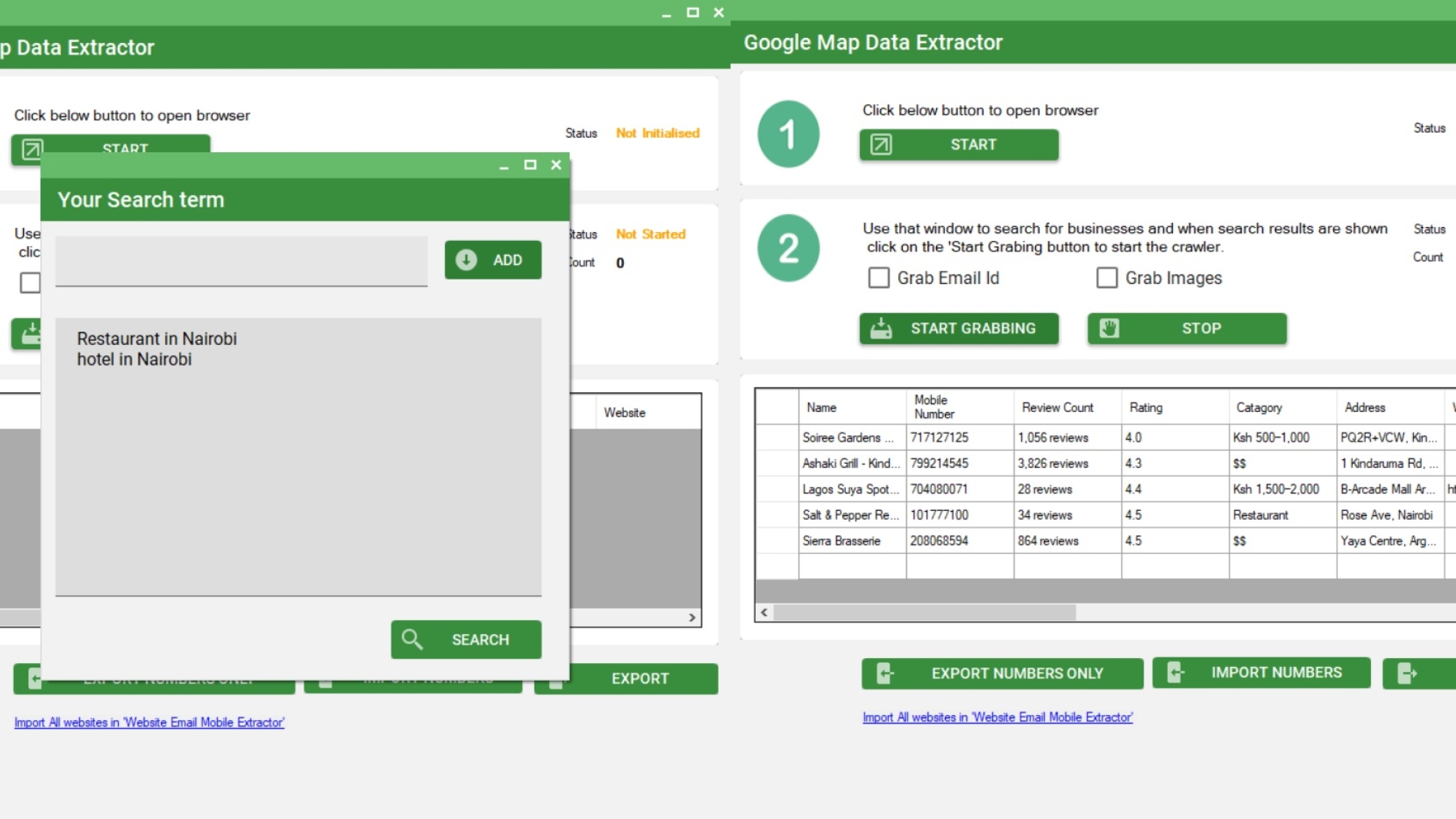
Task: Click the right window's START button
Action: point(959,144)
